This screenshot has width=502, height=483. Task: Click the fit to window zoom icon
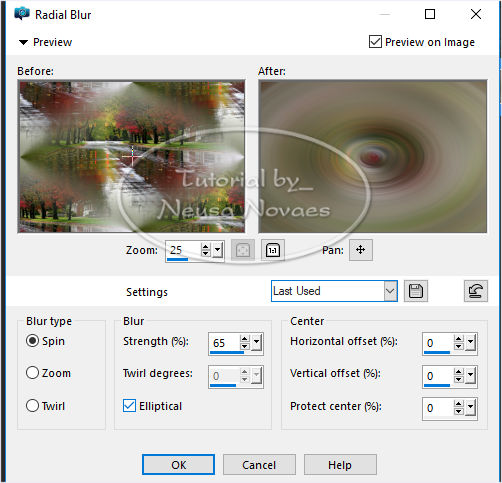click(243, 250)
